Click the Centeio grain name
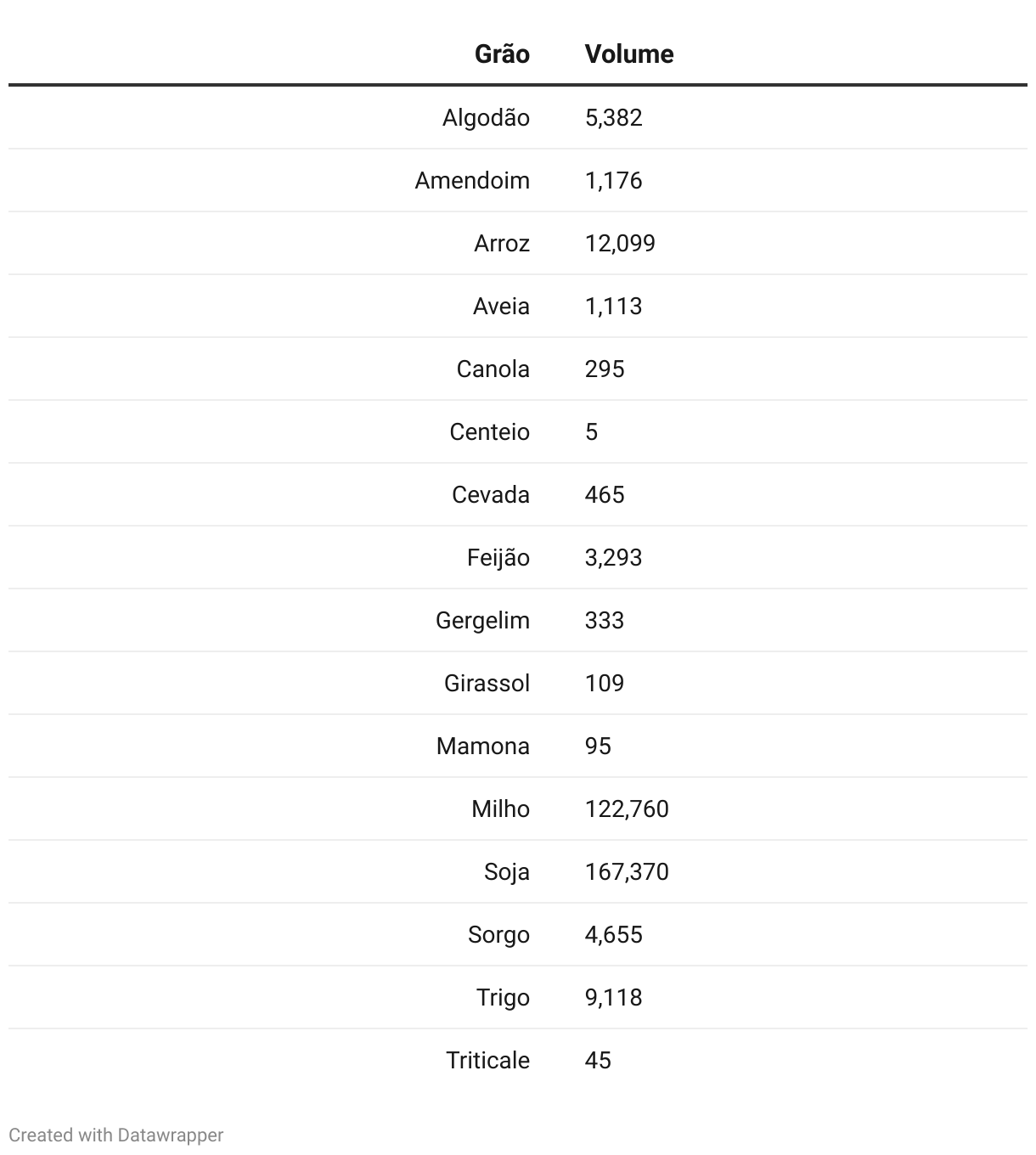This screenshot has height=1155, width=1036. click(x=489, y=432)
